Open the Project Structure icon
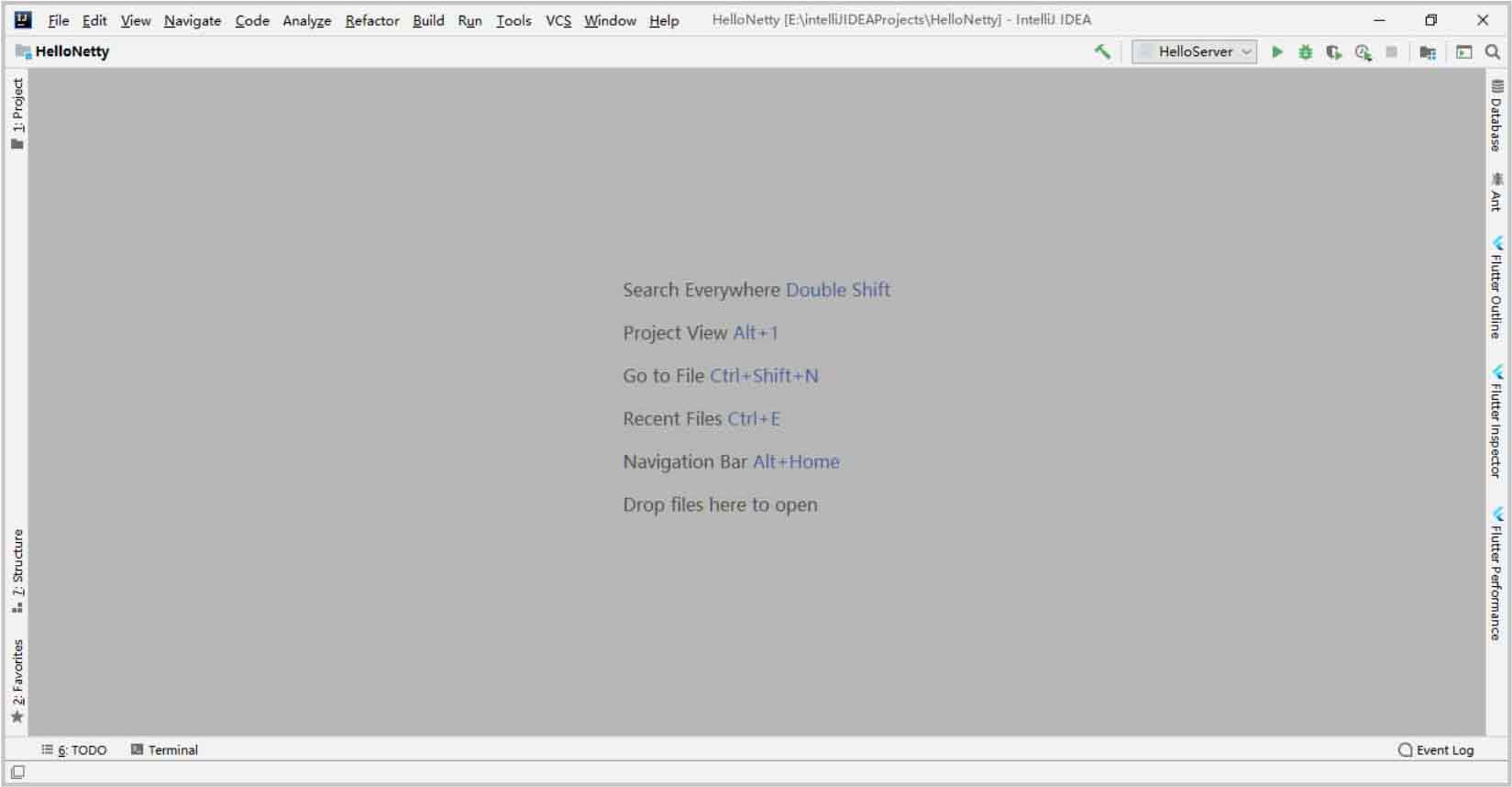Image resolution: width=1512 pixels, height=787 pixels. point(1427,52)
